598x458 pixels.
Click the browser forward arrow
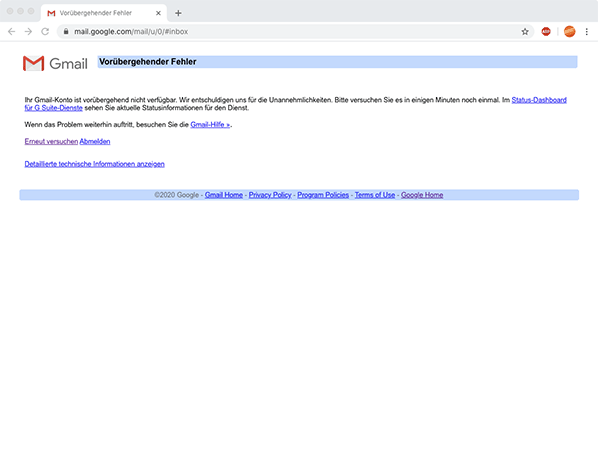[x=28, y=32]
